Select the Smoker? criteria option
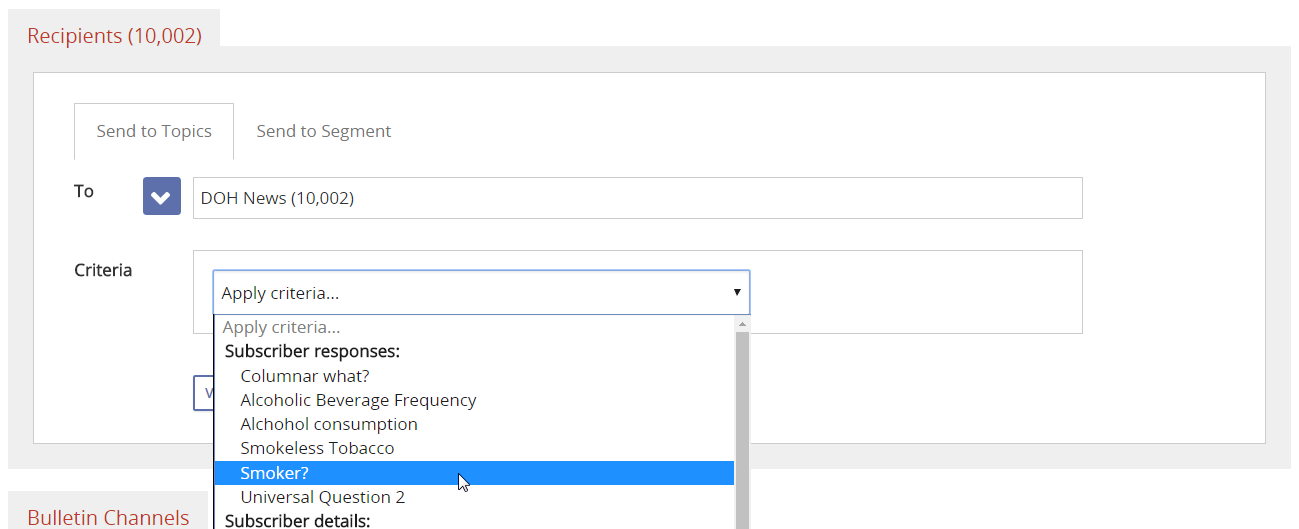The image size is (1299, 529). click(275, 473)
